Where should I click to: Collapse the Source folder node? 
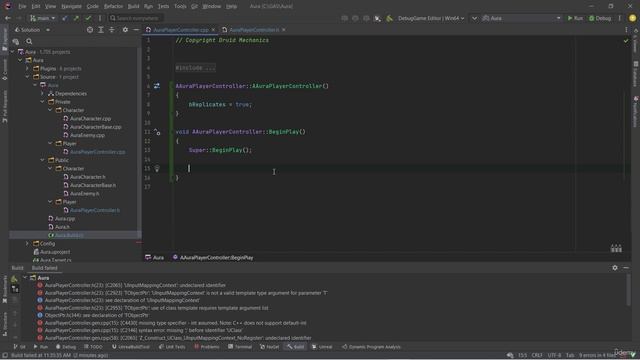tap(27, 77)
